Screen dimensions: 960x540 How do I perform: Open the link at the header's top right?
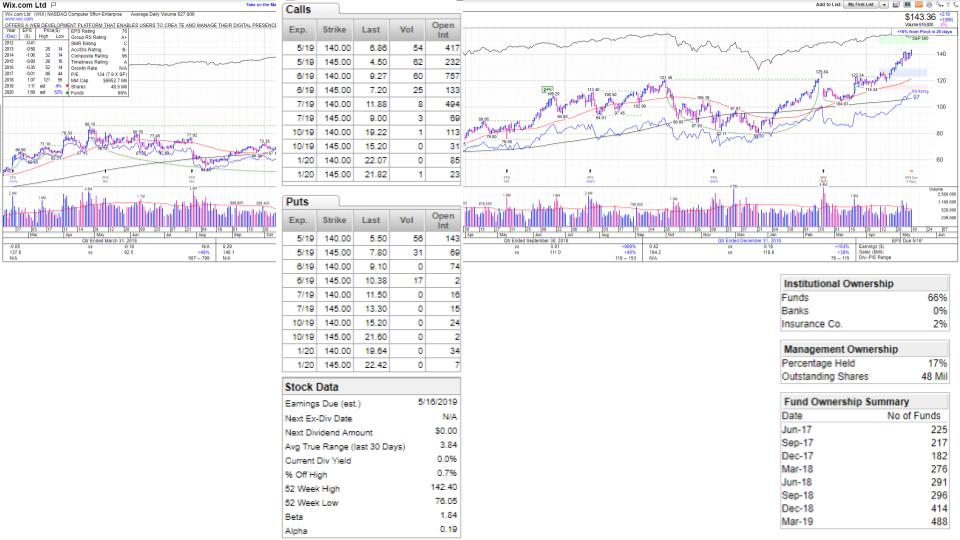point(261,4)
